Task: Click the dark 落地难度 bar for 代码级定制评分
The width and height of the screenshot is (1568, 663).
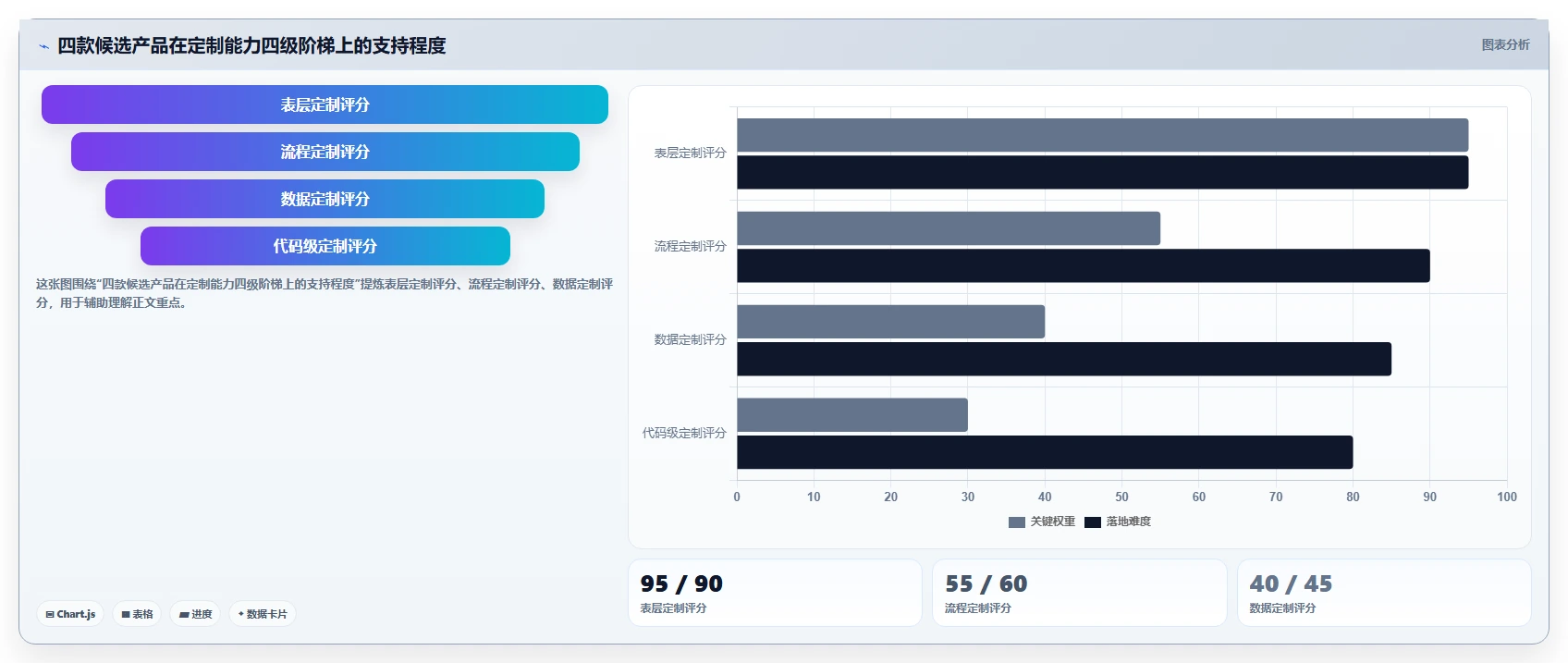Action: pyautogui.click(x=1045, y=452)
